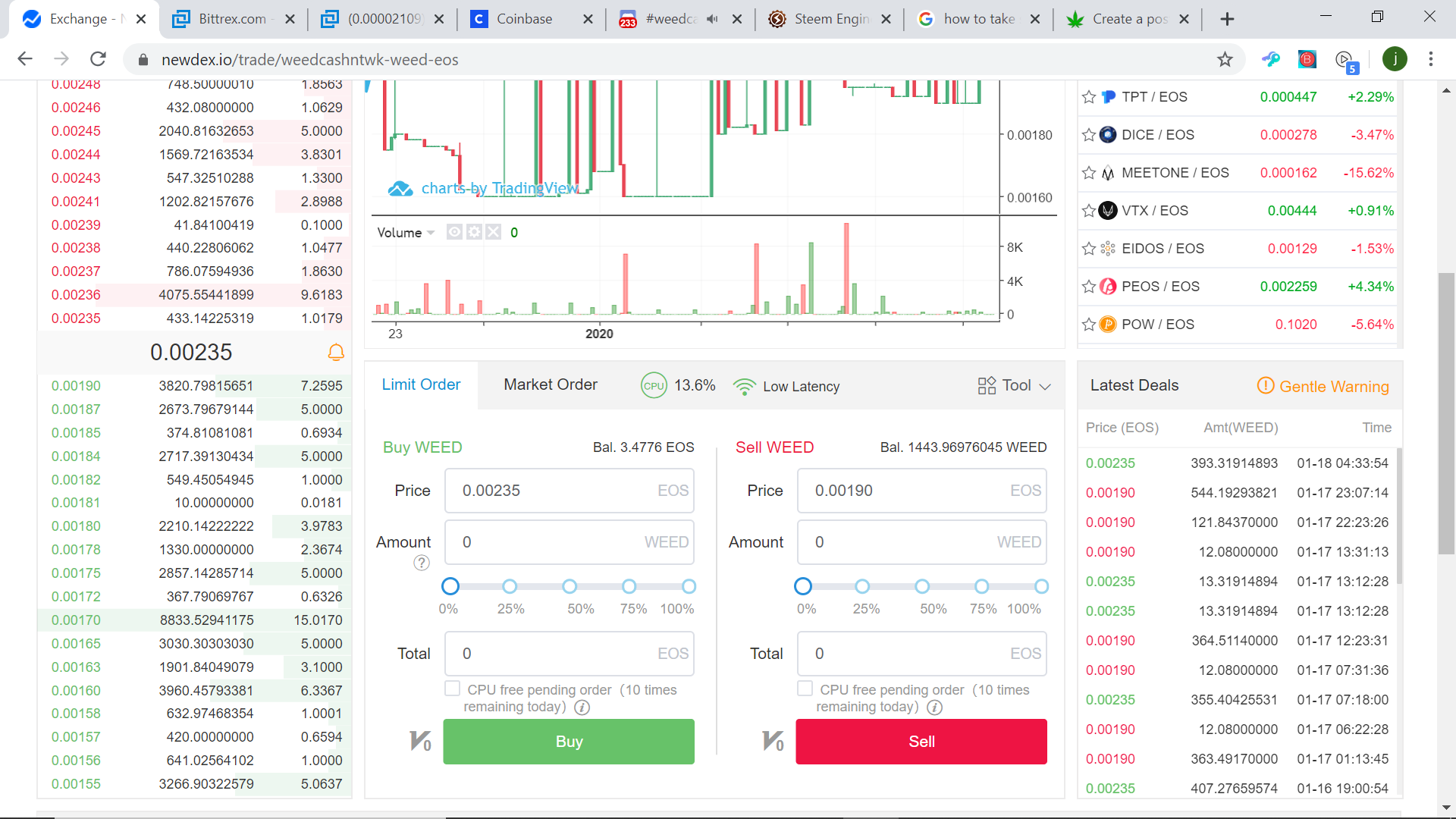Switch to the Steem Engine browser tab
This screenshot has width=1456, height=819.
[x=831, y=19]
